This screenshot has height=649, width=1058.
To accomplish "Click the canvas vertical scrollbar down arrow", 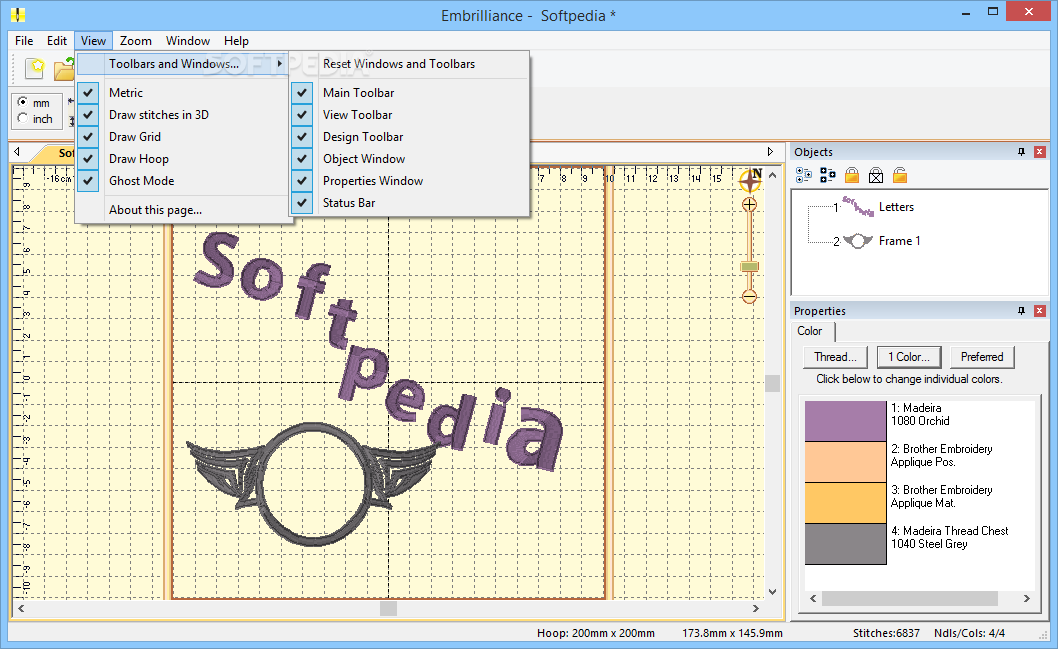I will [x=773, y=592].
